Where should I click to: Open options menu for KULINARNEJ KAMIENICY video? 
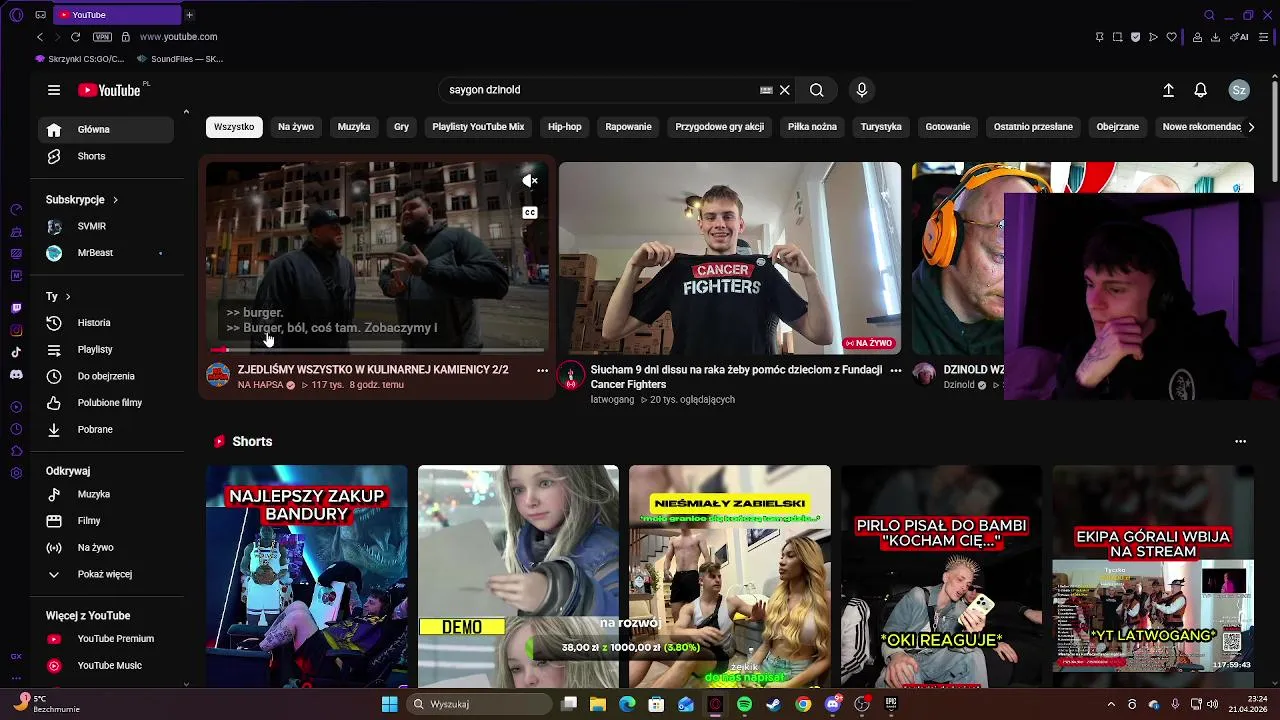543,371
